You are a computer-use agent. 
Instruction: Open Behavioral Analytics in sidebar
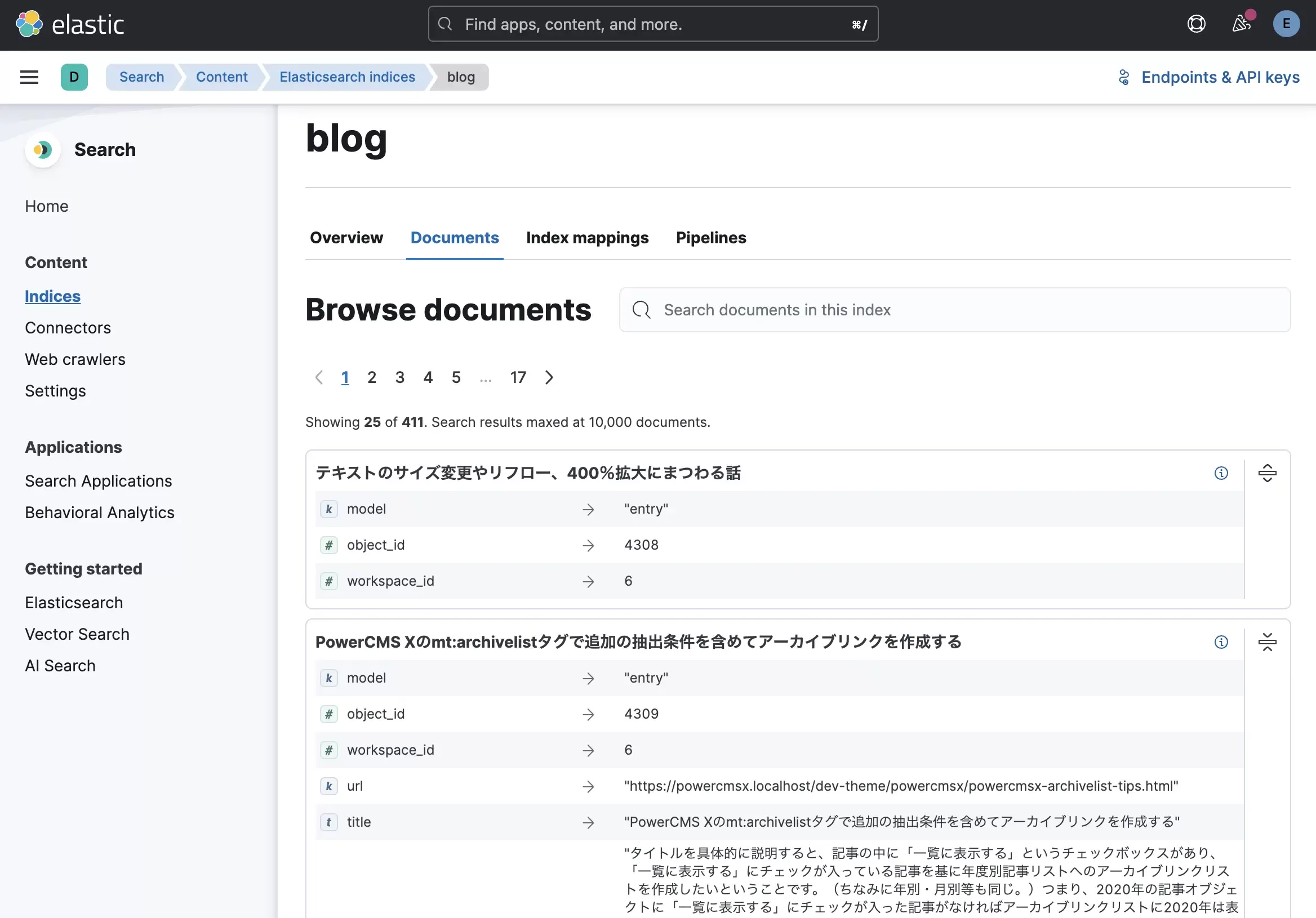99,513
